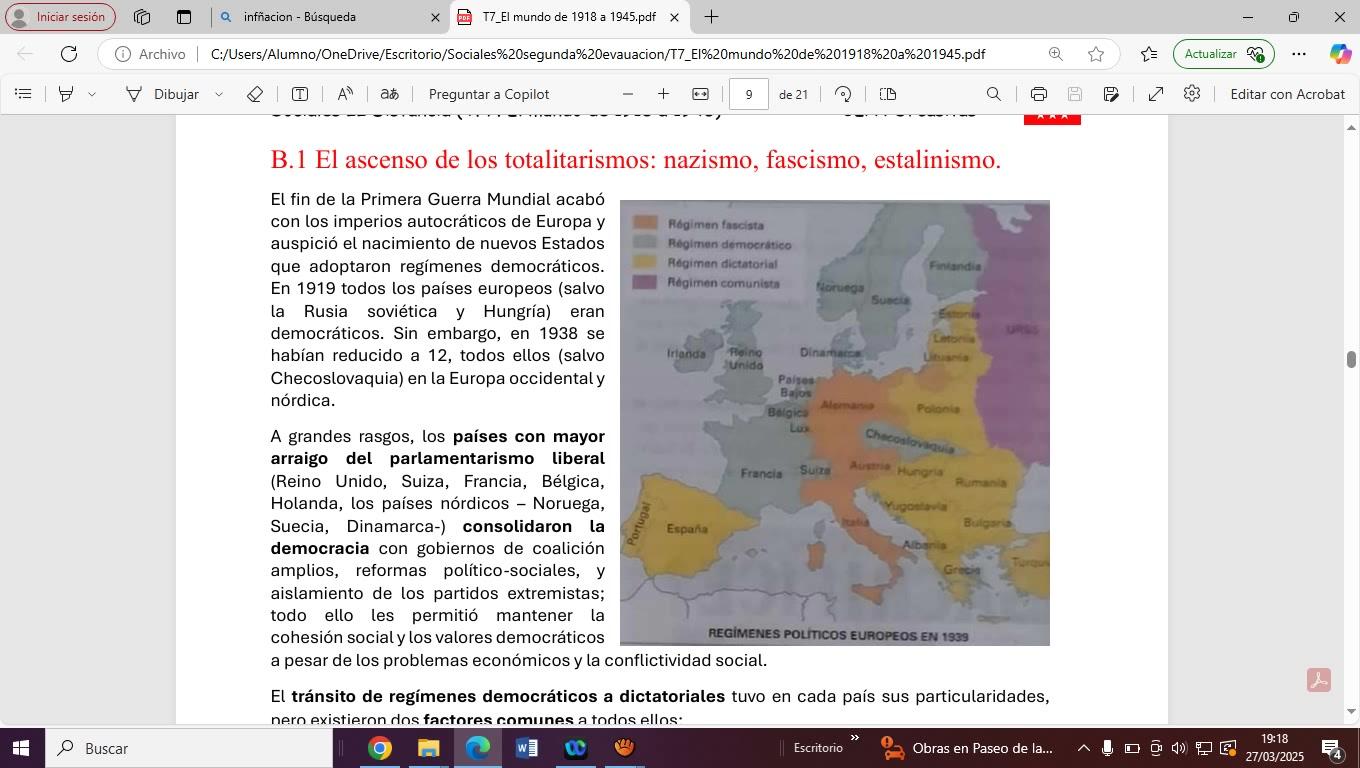Click the page number input field
The image size is (1360, 768).
point(748,94)
